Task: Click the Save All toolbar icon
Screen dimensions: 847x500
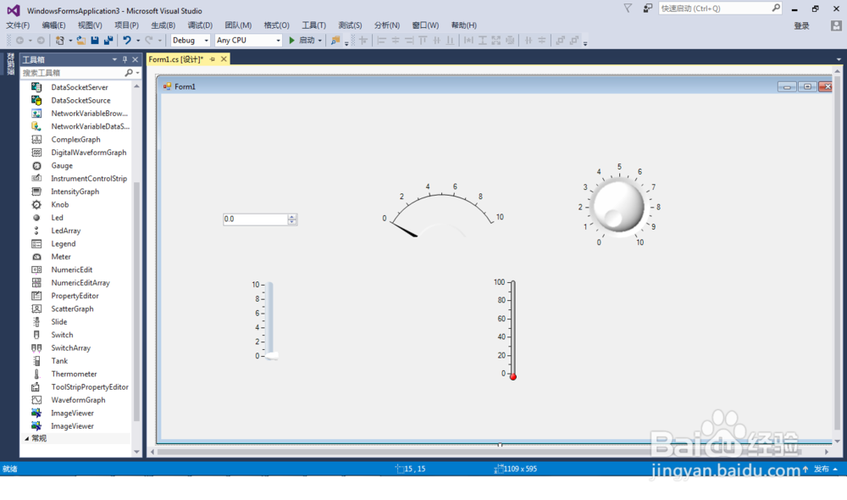Action: [108, 40]
